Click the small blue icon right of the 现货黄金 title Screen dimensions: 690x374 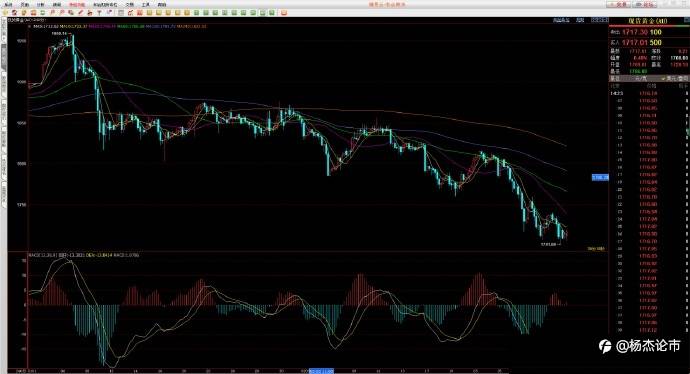(x=687, y=20)
